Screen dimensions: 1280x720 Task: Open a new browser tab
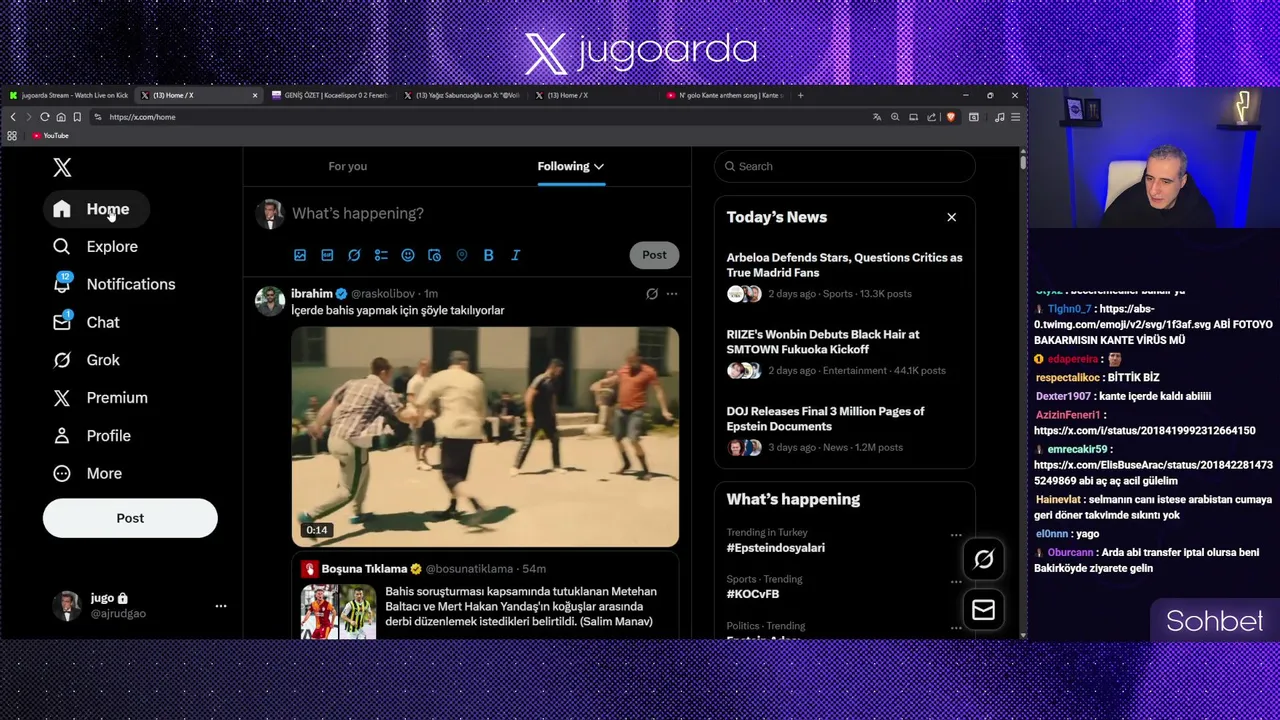pyautogui.click(x=800, y=95)
